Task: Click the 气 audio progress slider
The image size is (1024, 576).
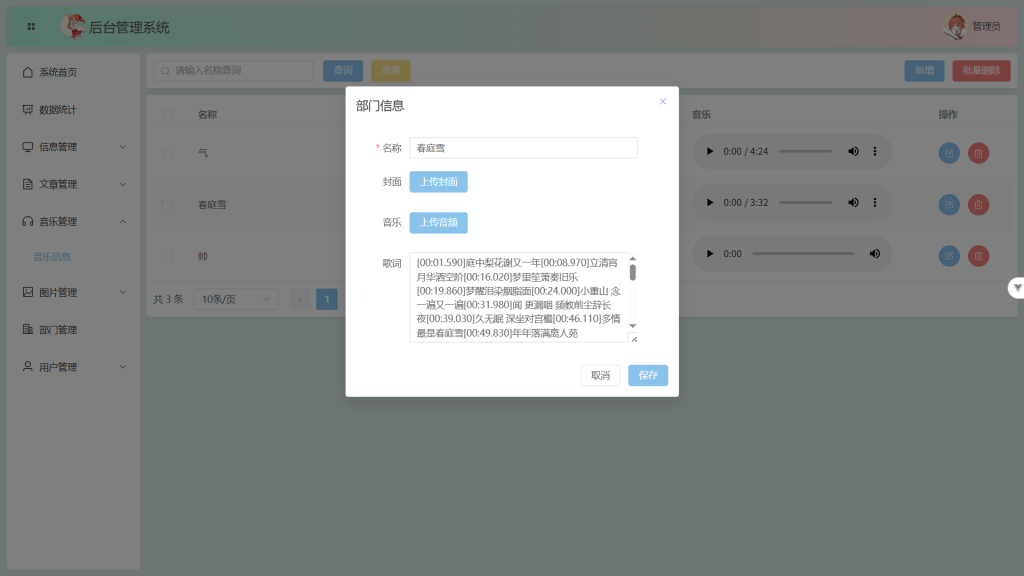Action: point(805,152)
